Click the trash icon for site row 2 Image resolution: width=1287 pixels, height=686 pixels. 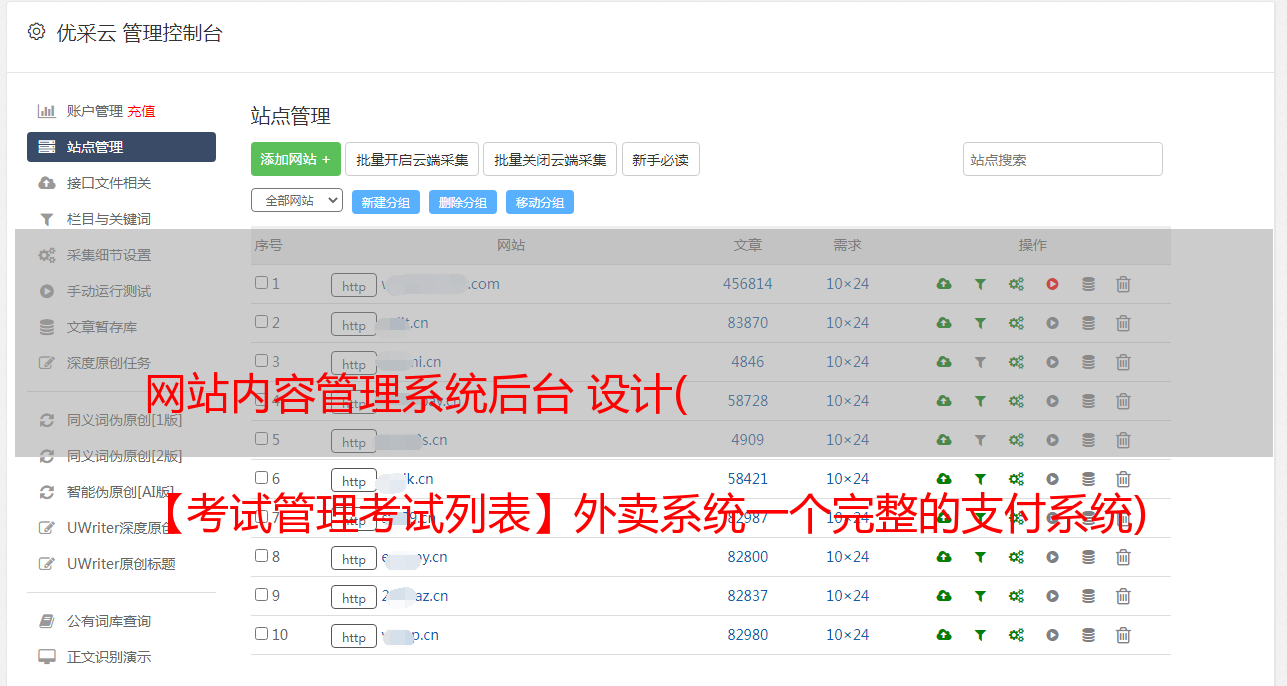tap(1123, 323)
